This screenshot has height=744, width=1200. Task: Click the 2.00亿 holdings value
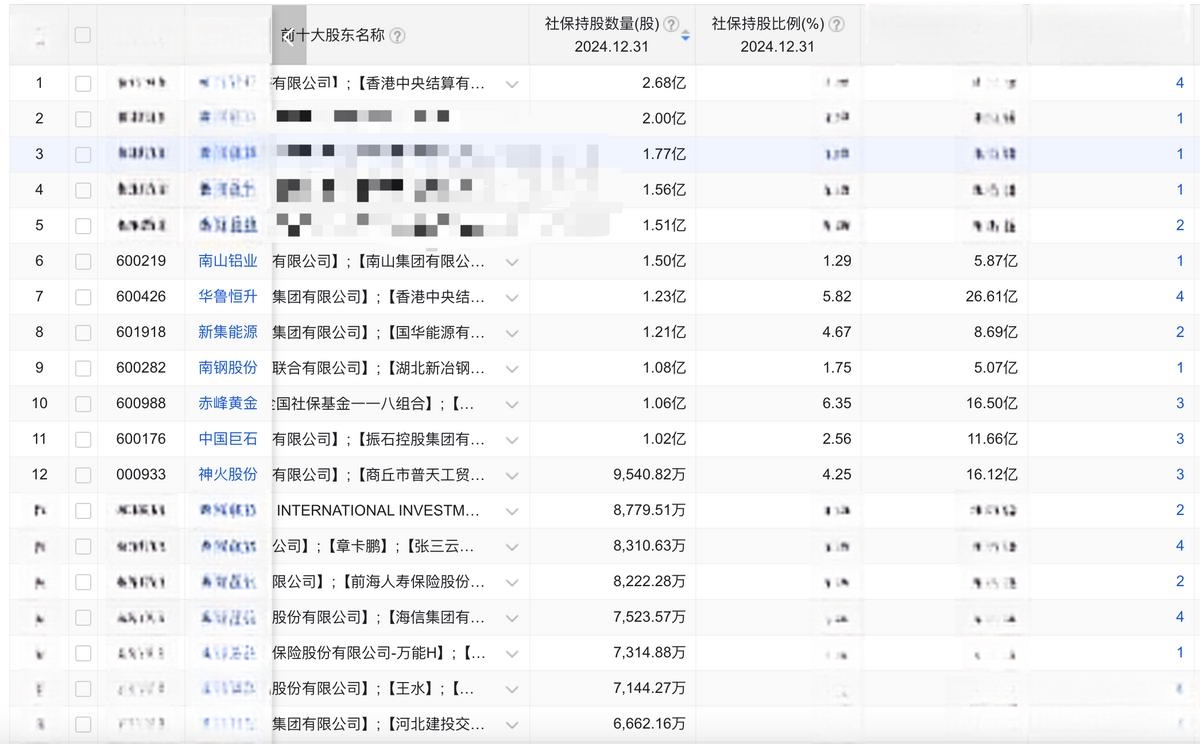coord(664,118)
